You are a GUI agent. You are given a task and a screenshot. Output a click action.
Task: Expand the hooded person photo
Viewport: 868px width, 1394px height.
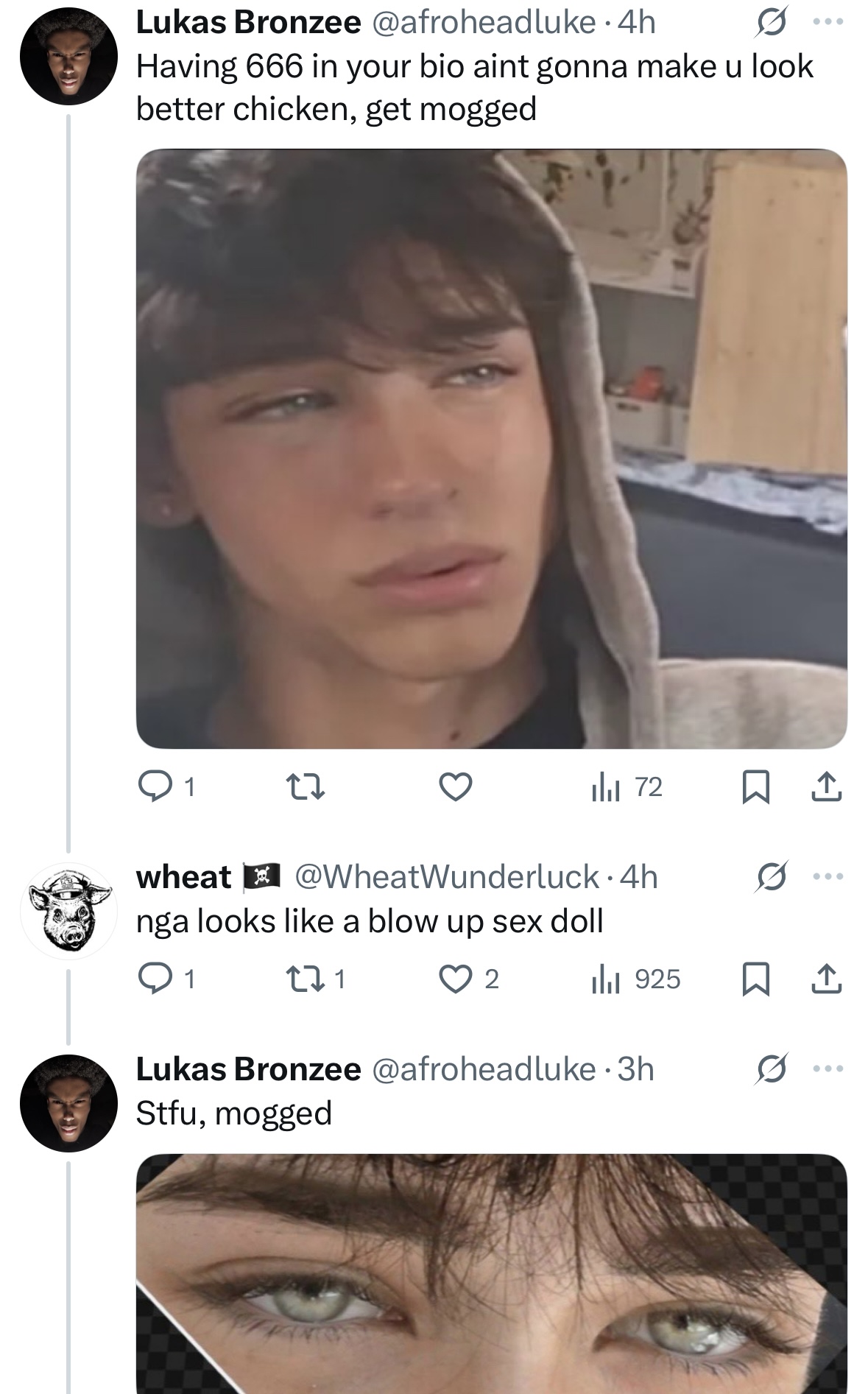[x=491, y=448]
